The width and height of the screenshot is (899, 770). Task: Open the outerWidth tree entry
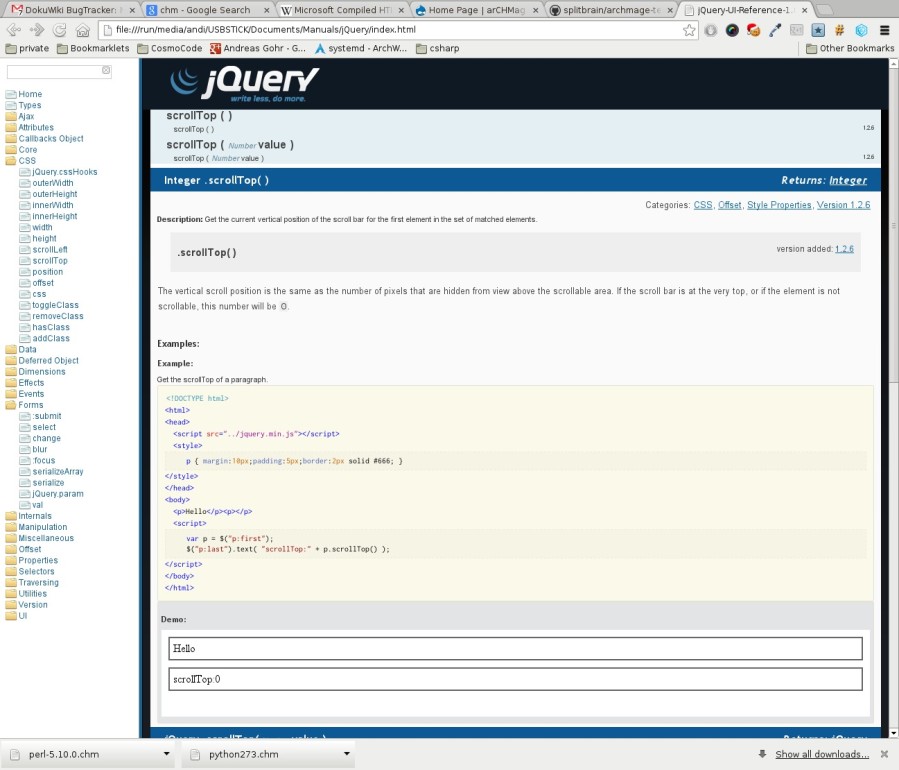click(x=53, y=183)
